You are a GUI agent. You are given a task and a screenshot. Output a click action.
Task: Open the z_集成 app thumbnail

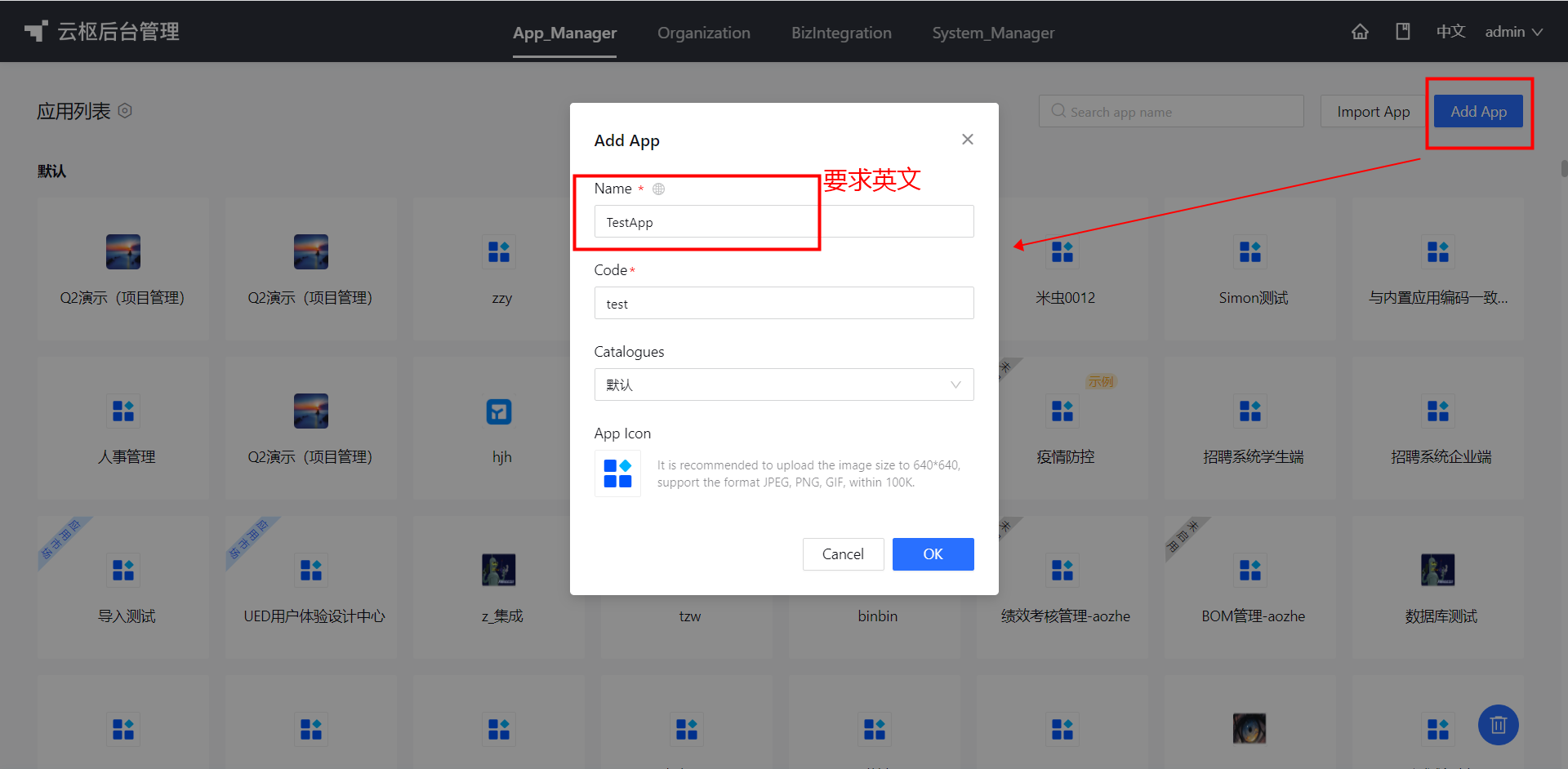tap(499, 570)
